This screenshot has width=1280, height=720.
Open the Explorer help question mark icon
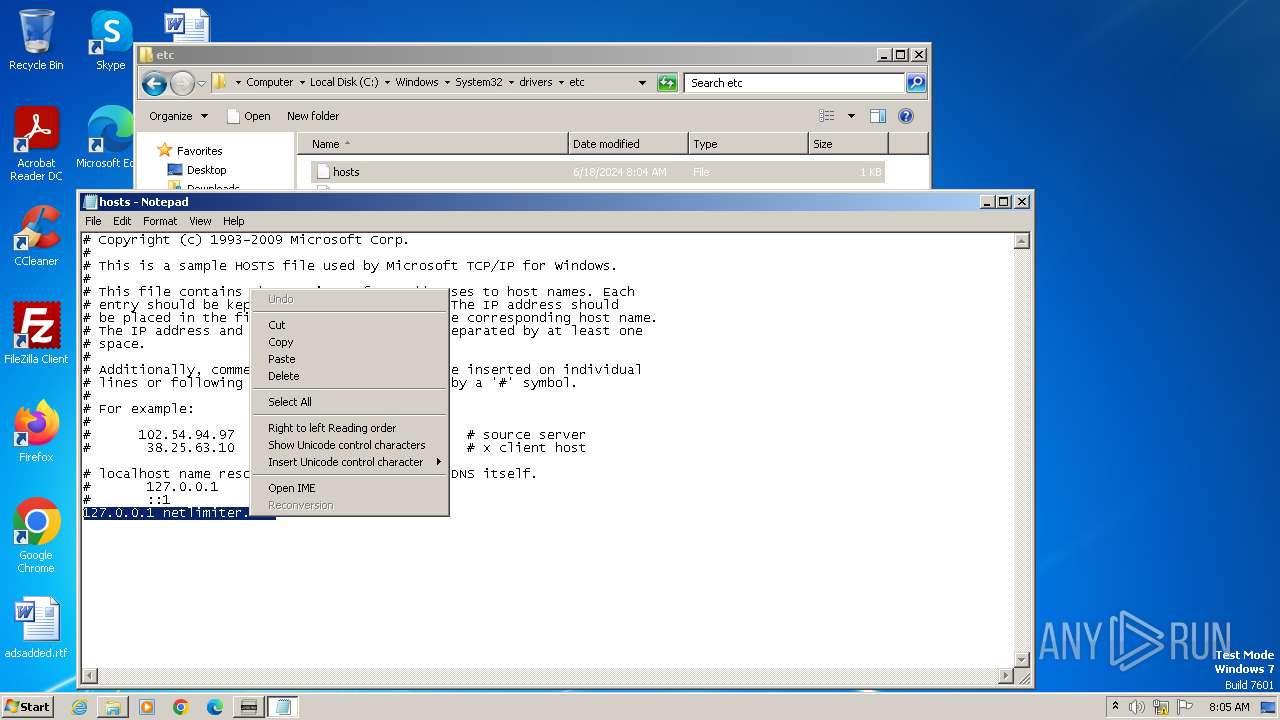tap(906, 116)
